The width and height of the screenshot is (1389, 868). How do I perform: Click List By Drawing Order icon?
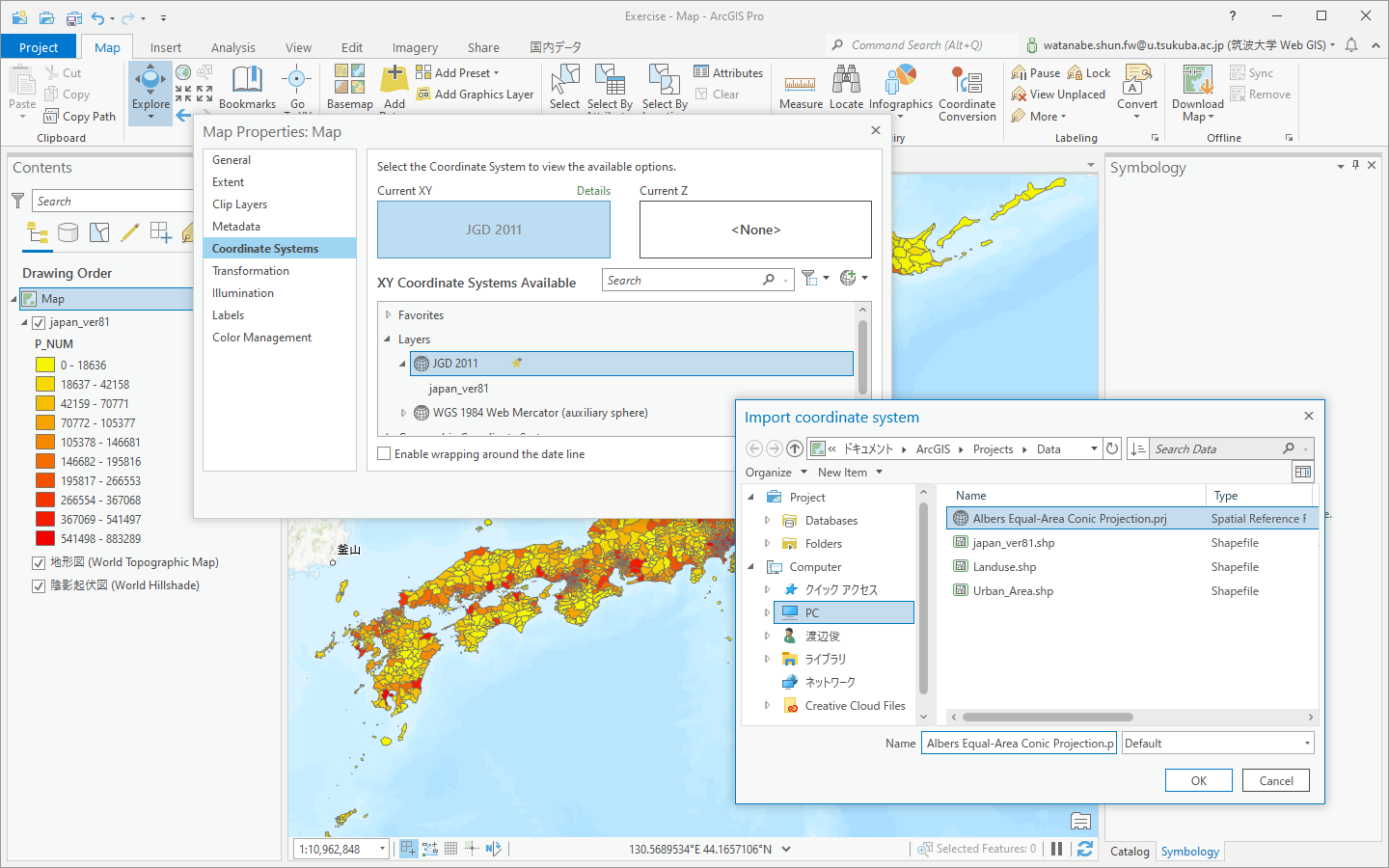38,232
